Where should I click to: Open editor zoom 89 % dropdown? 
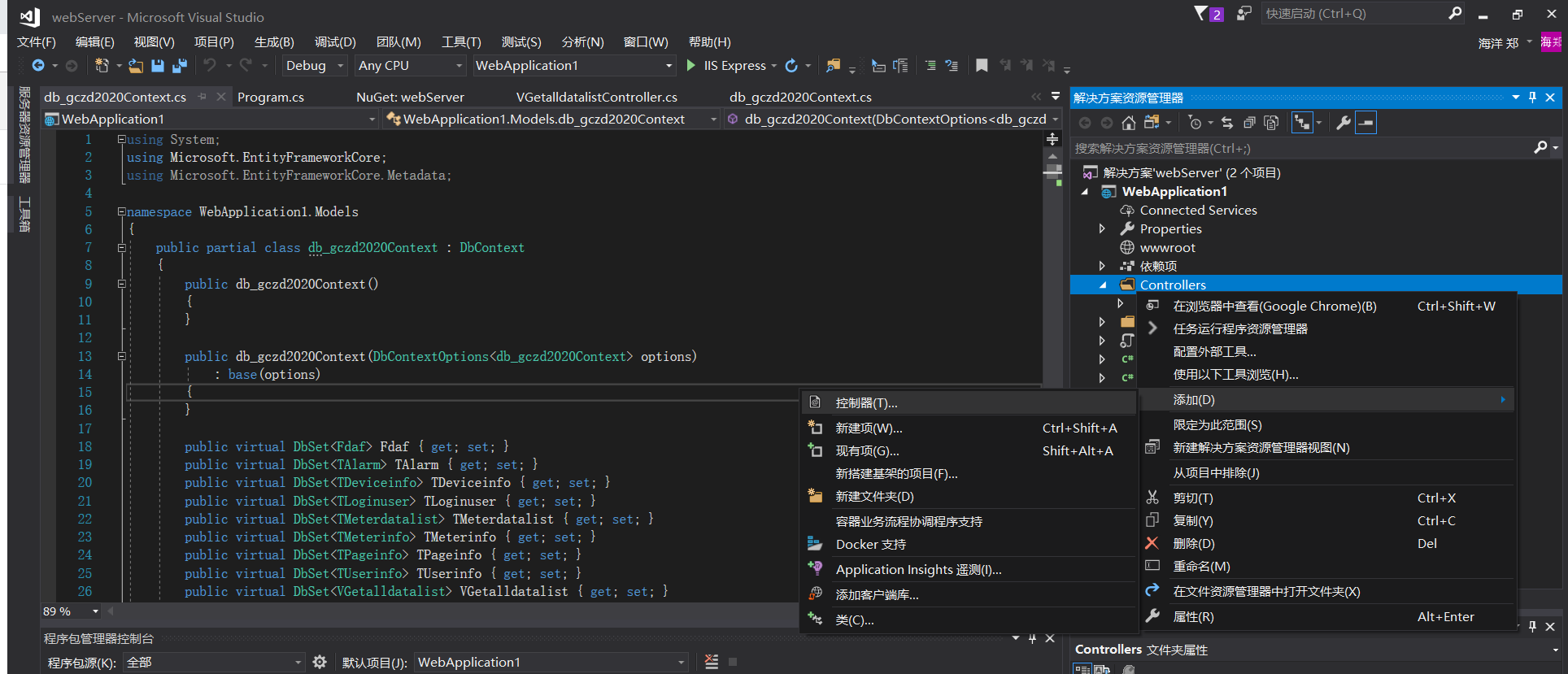(x=71, y=611)
